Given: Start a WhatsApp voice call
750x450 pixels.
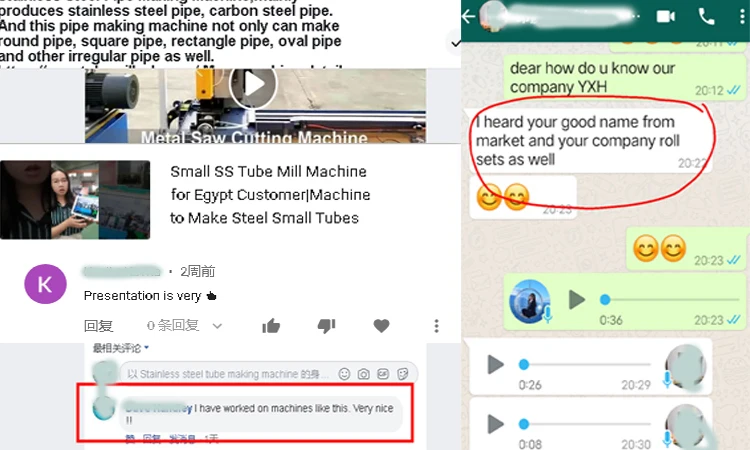Looking at the screenshot, I should pos(706,17).
